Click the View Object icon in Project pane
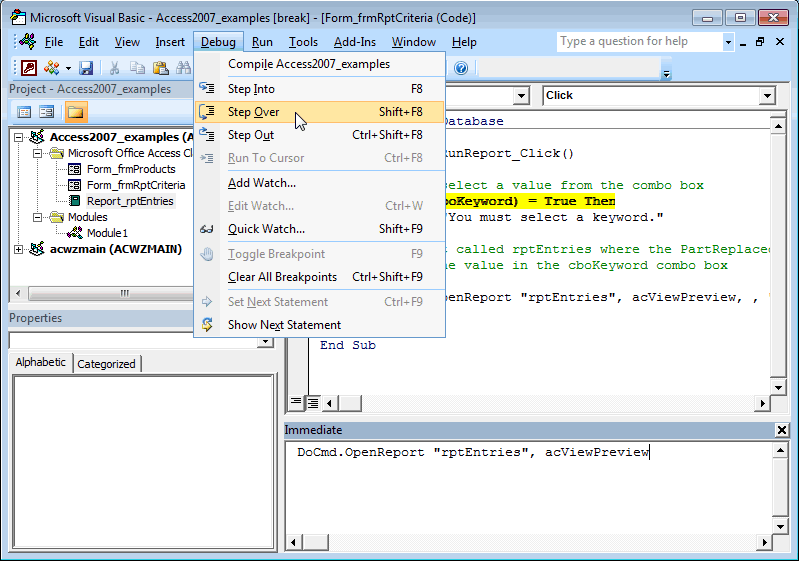 pyautogui.click(x=47, y=112)
